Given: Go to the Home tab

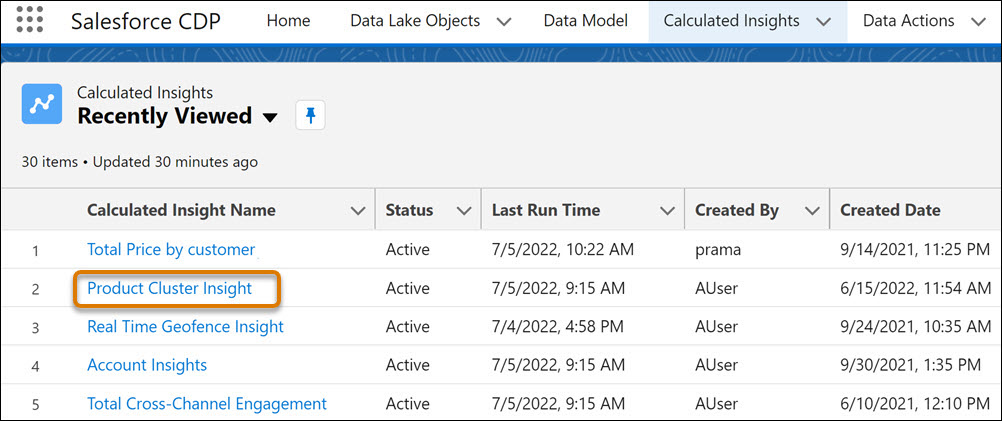Looking at the screenshot, I should 288,21.
